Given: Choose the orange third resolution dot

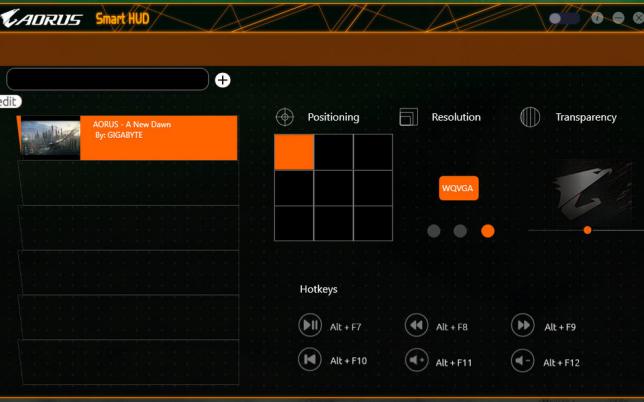Looking at the screenshot, I should 488,231.
